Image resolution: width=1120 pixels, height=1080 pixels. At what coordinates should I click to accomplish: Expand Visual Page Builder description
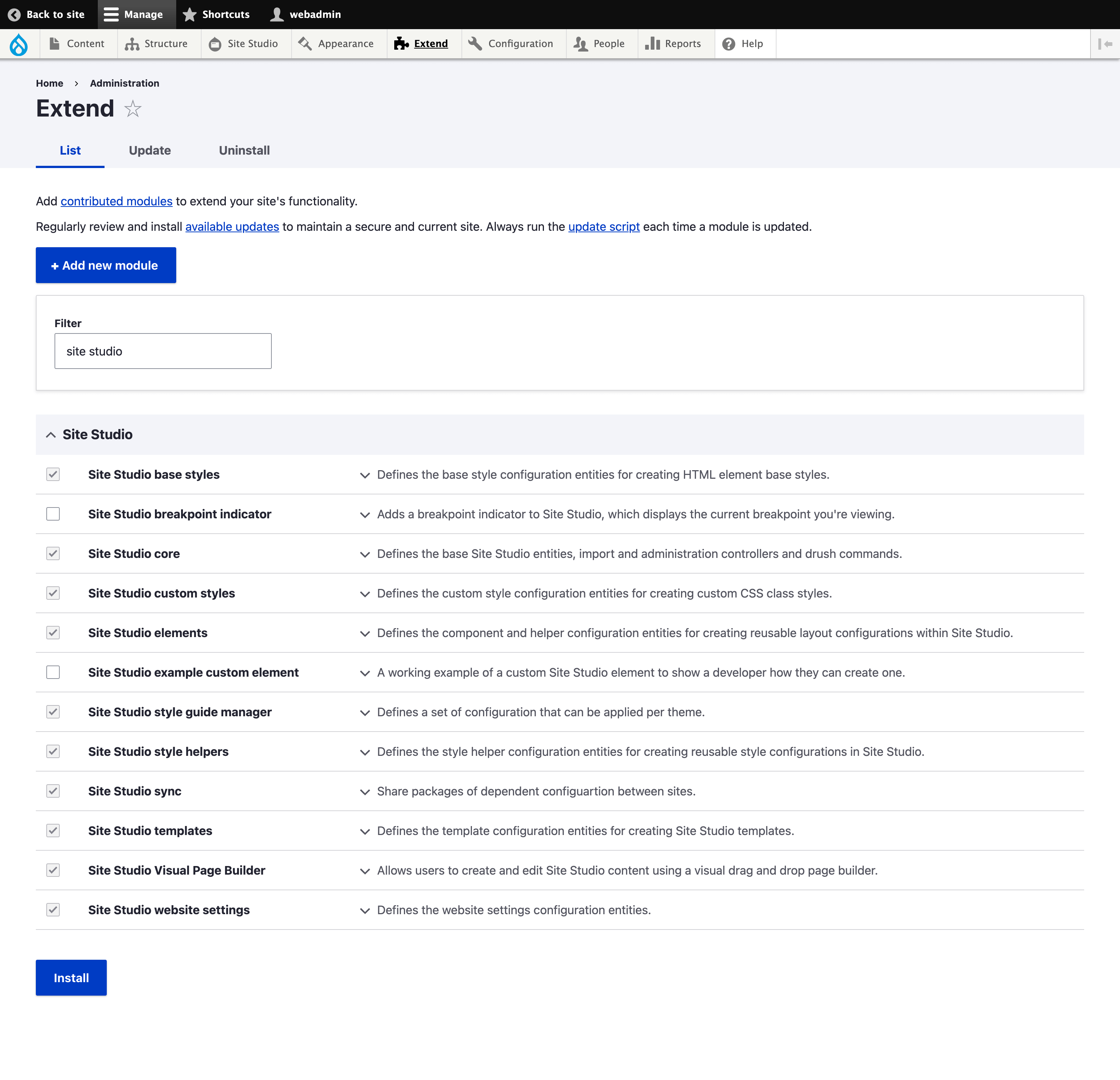[x=365, y=871]
